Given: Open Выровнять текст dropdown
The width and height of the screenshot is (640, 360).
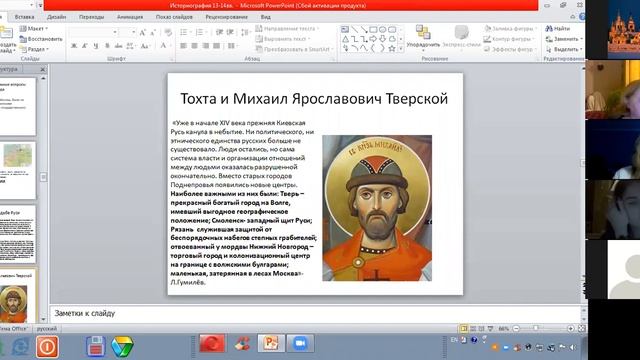Looking at the screenshot, I should (283, 39).
